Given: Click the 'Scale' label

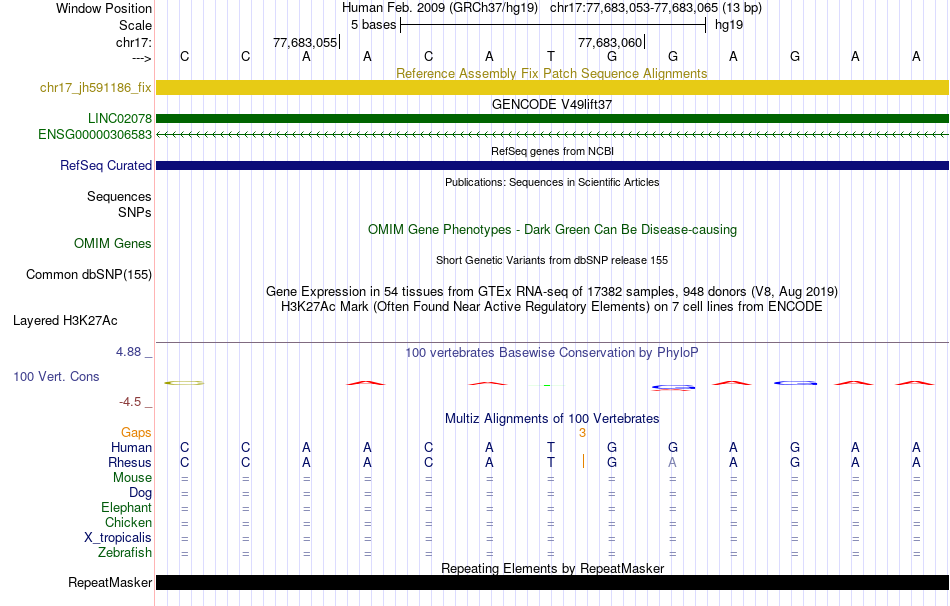Looking at the screenshot, I should 136,25.
